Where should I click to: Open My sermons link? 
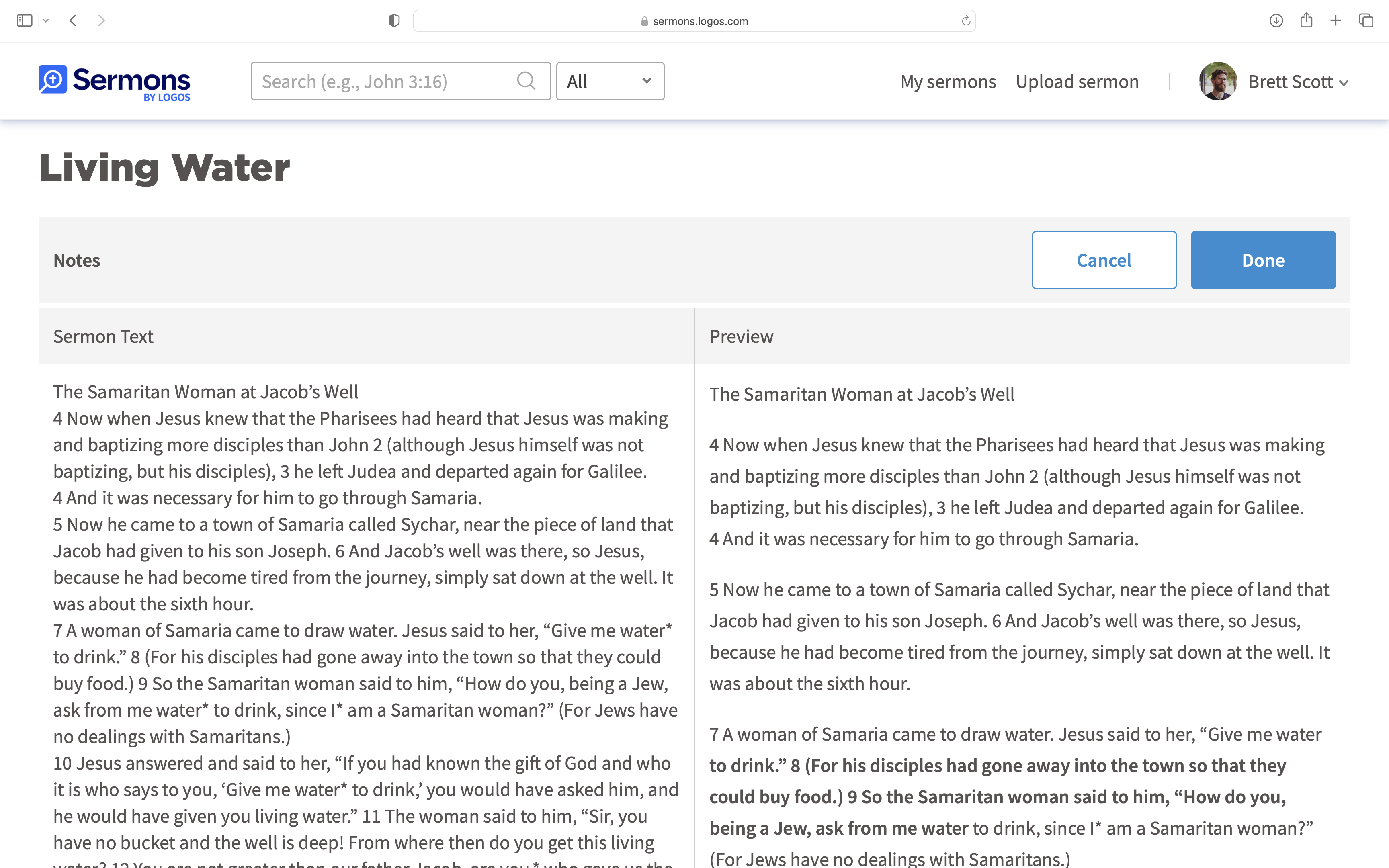point(948,82)
